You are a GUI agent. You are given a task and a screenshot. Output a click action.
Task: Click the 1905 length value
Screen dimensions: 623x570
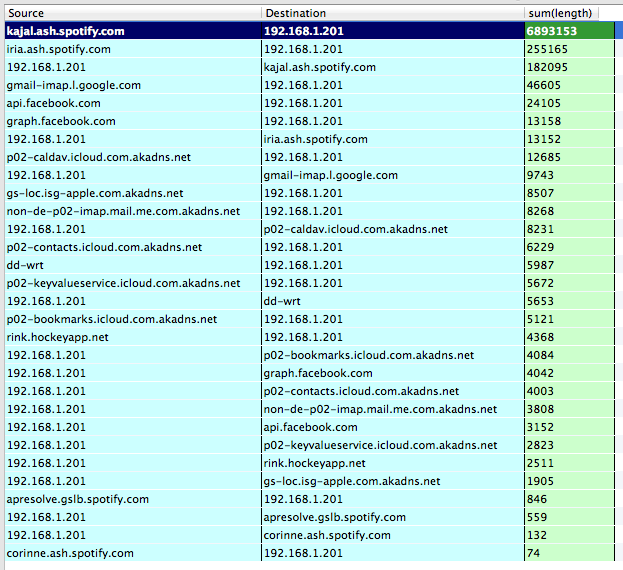[540, 481]
